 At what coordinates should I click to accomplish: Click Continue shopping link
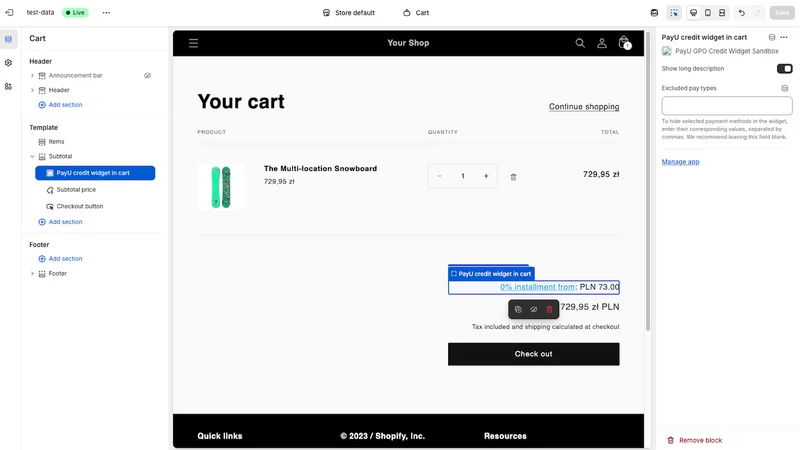pyautogui.click(x=584, y=107)
